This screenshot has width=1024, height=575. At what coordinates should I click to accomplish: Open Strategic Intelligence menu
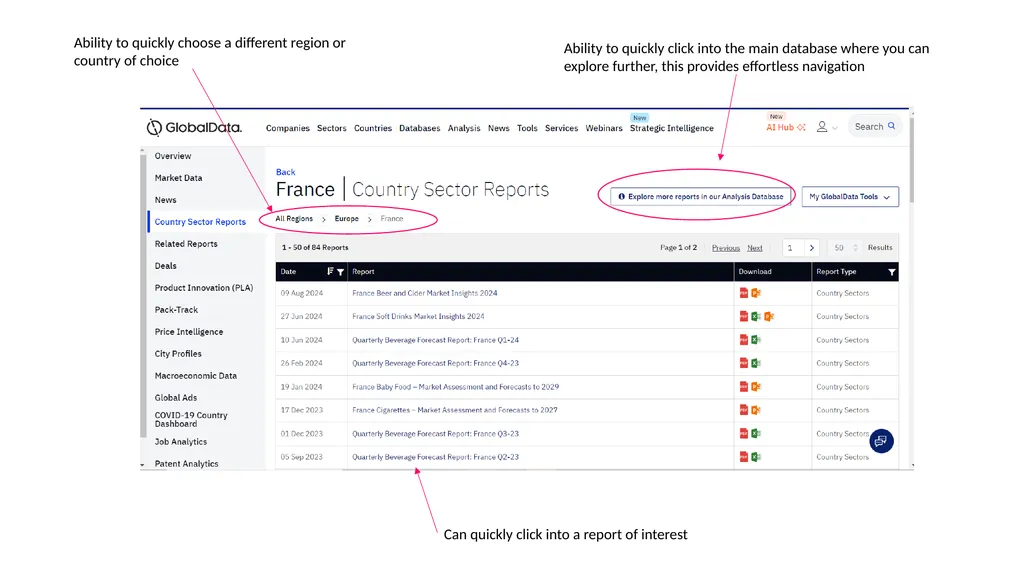coord(671,128)
